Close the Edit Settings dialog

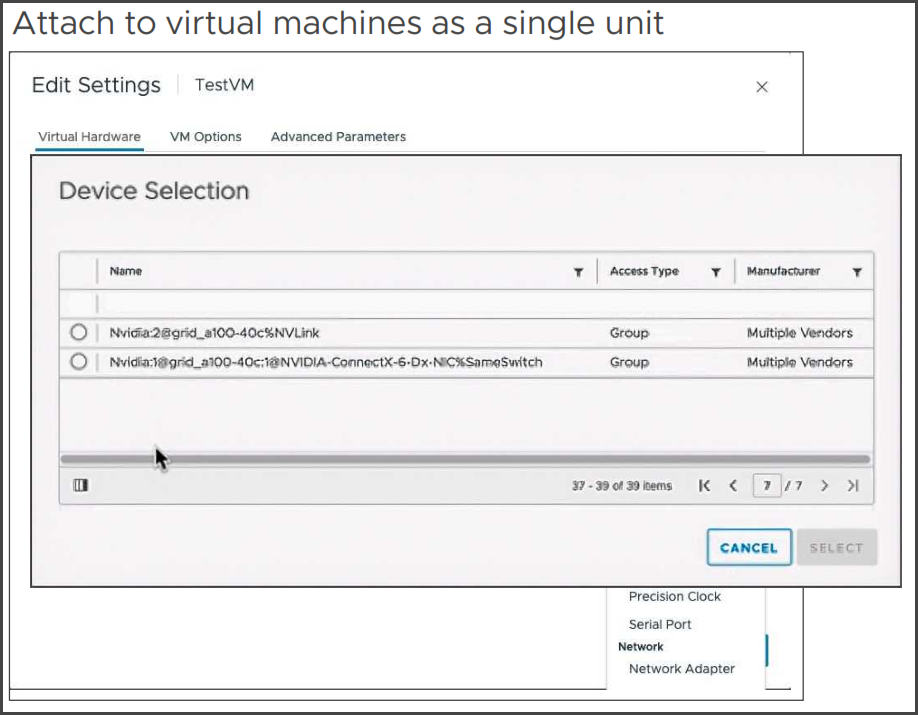[x=762, y=87]
